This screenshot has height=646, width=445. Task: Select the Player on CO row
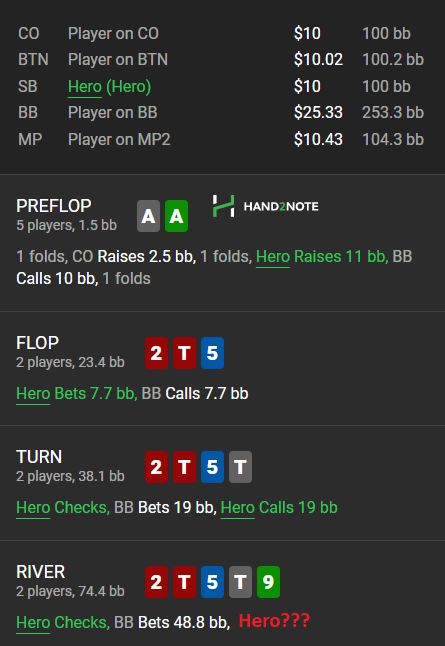tap(221, 33)
